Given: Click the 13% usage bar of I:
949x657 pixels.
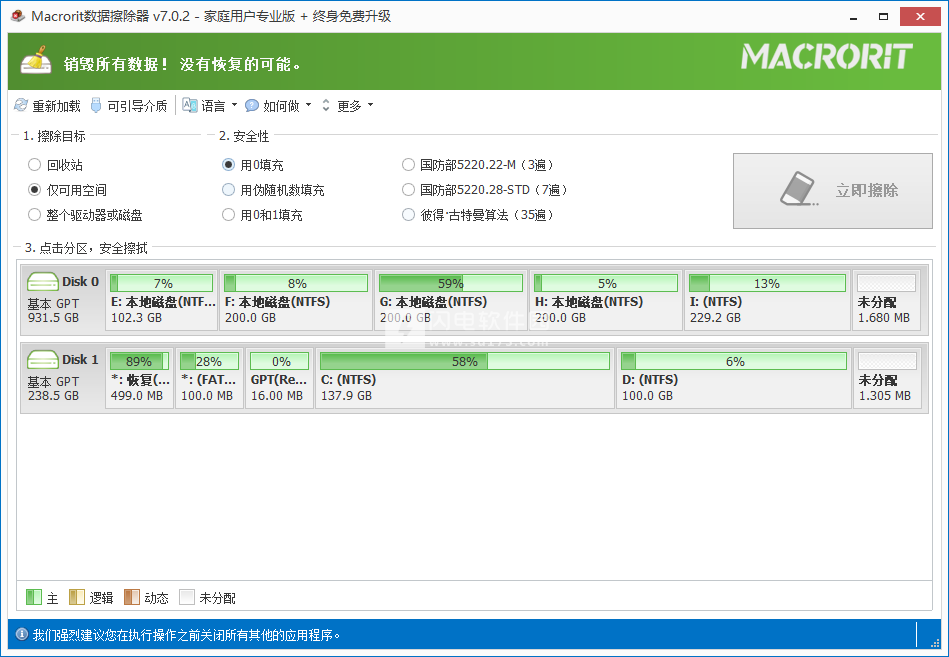Looking at the screenshot, I should (x=767, y=283).
